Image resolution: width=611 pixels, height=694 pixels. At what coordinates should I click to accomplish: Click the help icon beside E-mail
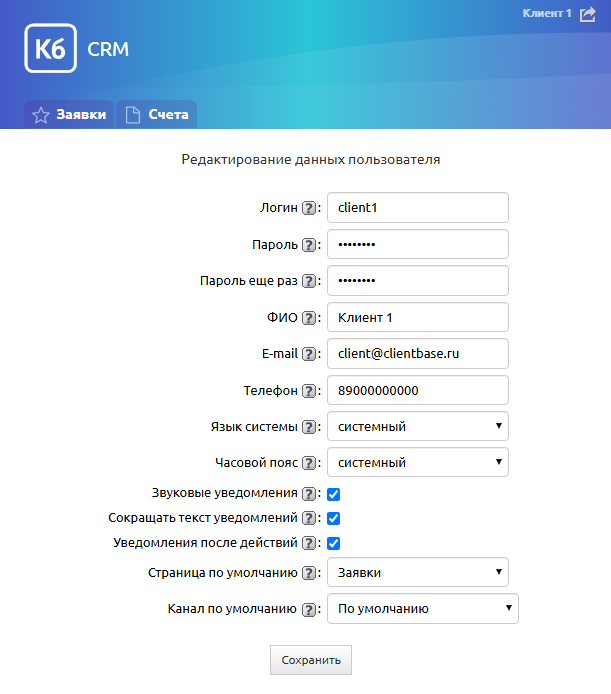coord(309,354)
